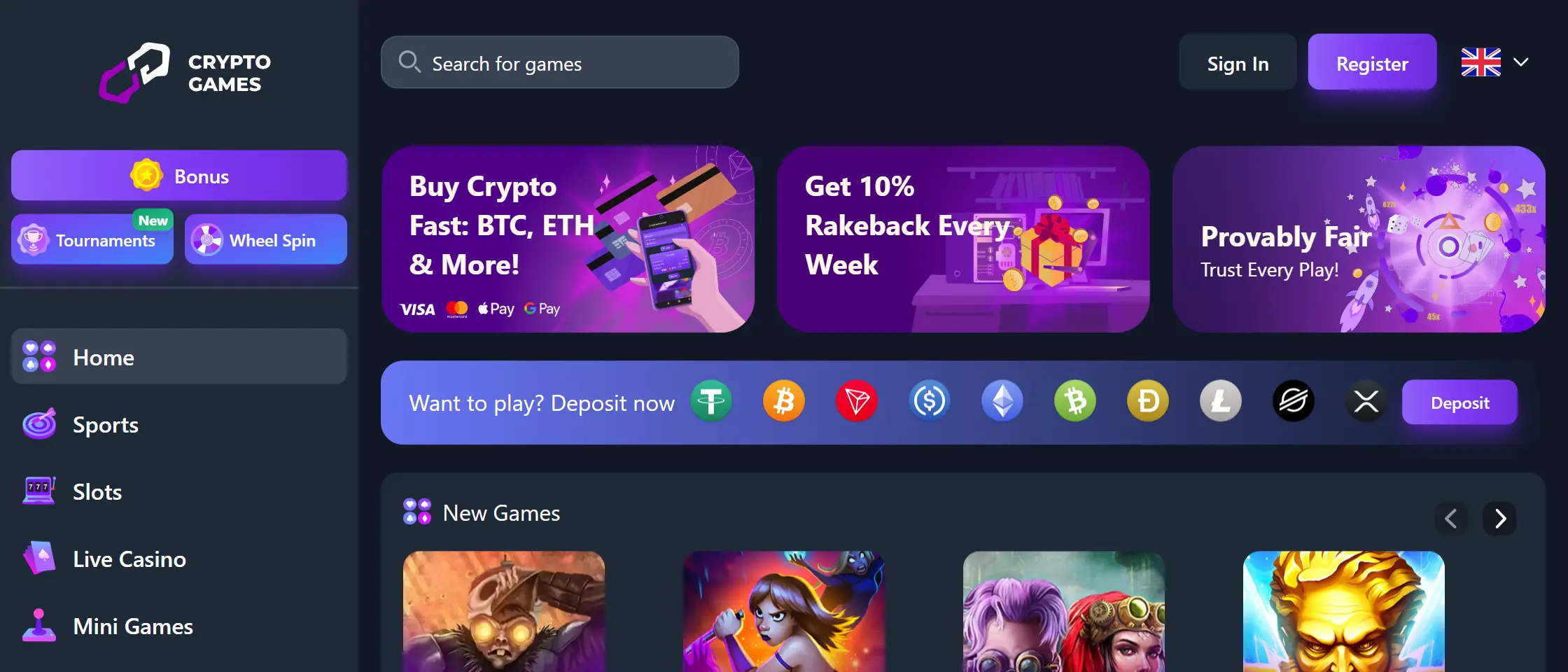Click the Litecoin silver coin icon

[1221, 401]
